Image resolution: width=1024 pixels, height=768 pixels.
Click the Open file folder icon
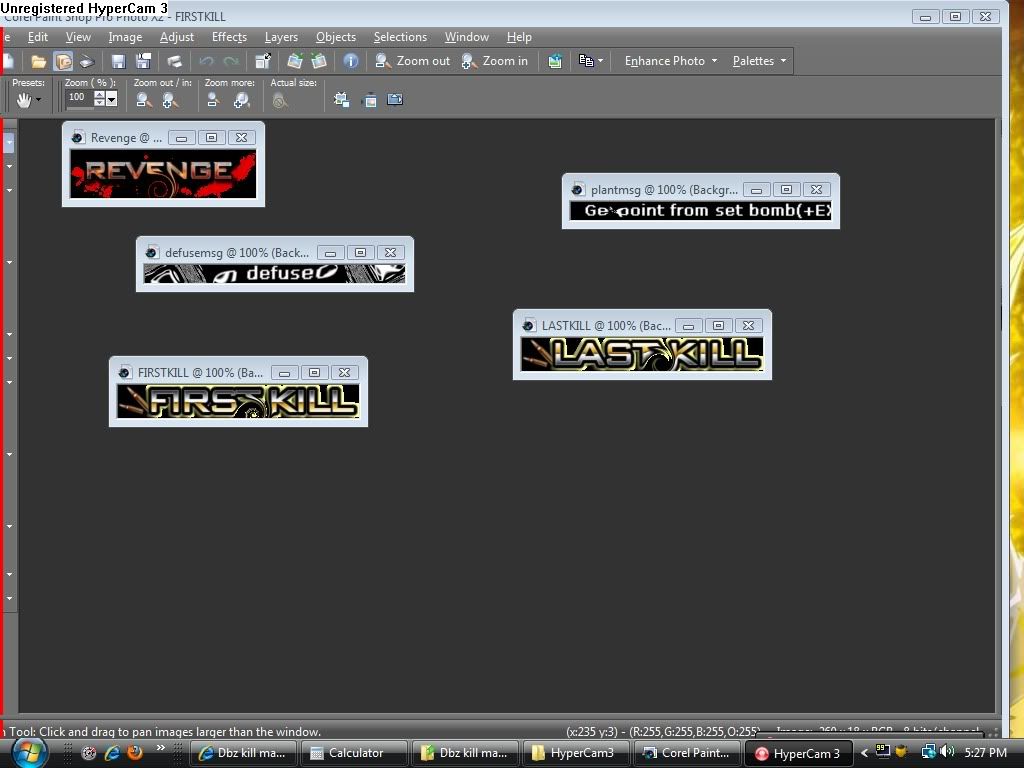(38, 61)
